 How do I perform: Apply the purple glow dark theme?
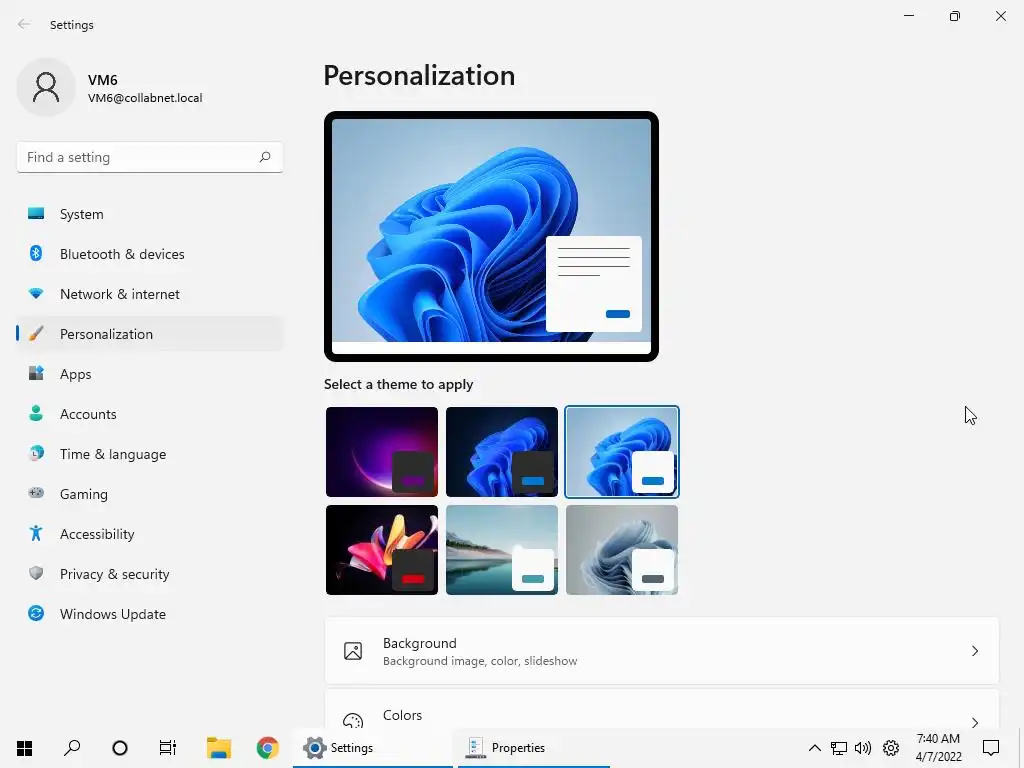tap(382, 452)
